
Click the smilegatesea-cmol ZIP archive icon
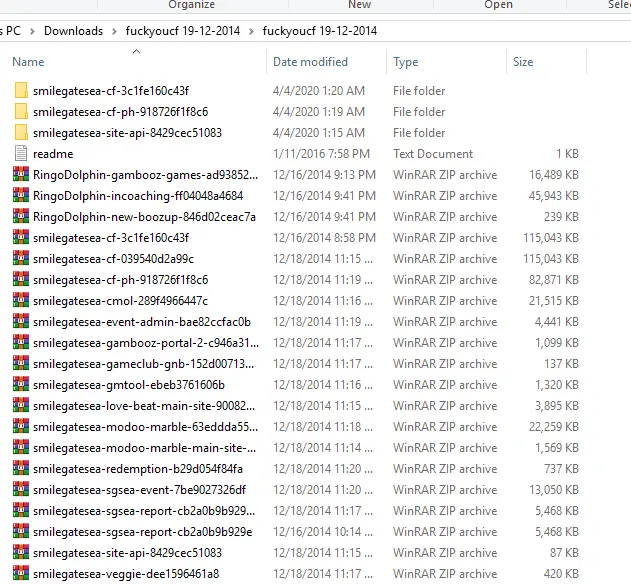21,300
